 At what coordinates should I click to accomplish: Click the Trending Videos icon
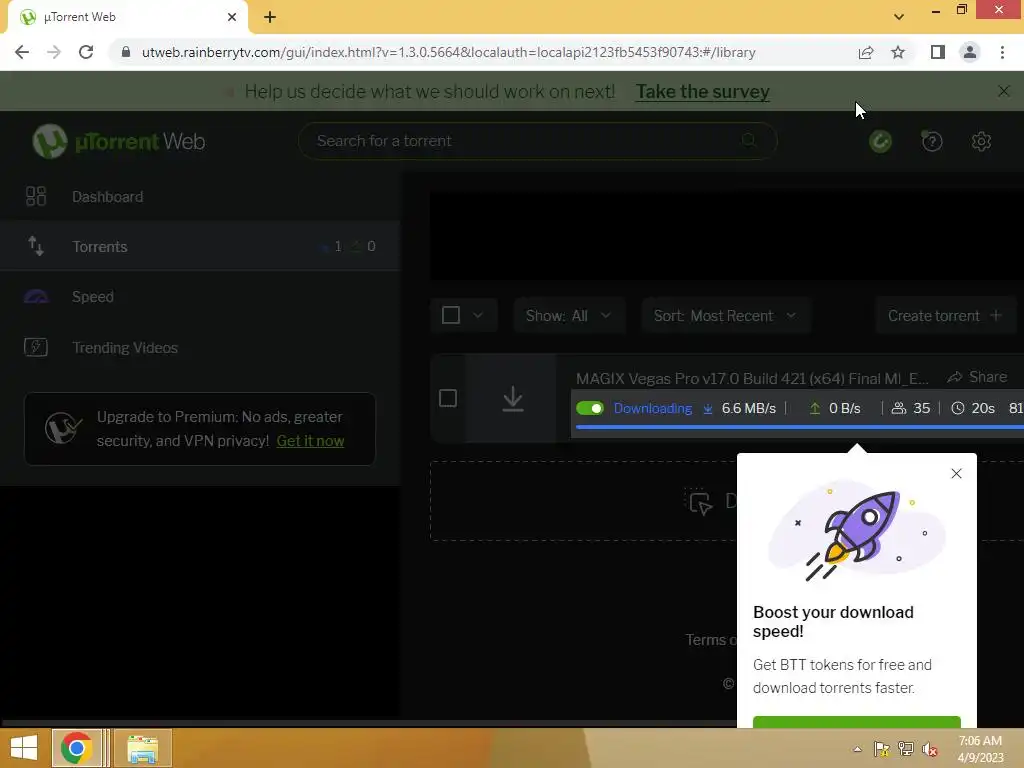(36, 347)
